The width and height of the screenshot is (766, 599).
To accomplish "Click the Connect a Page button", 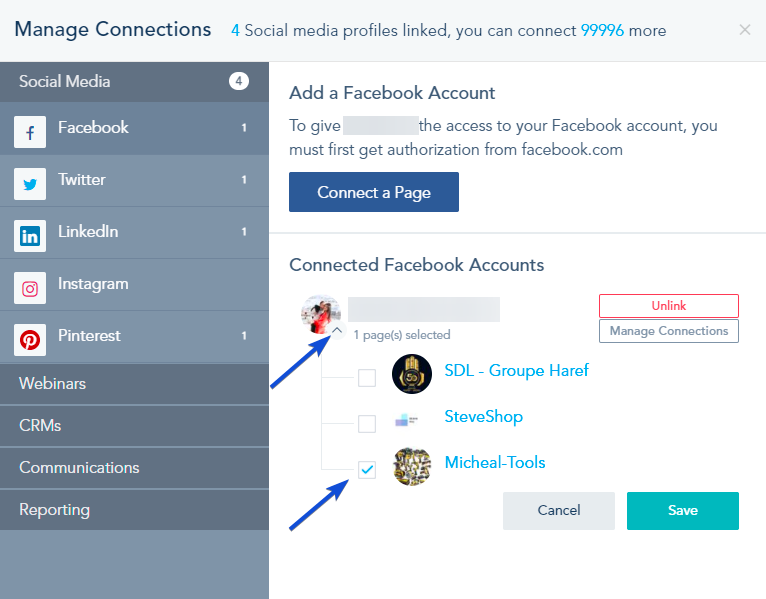I will click(374, 192).
